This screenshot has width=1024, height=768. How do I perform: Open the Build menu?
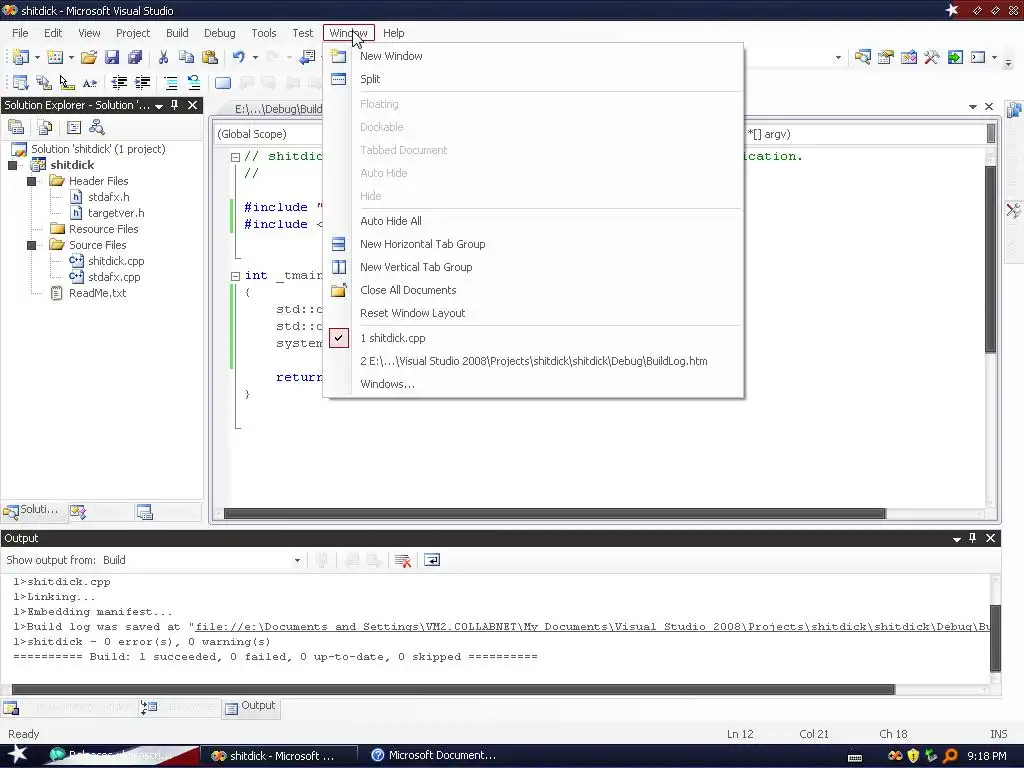[x=177, y=33]
